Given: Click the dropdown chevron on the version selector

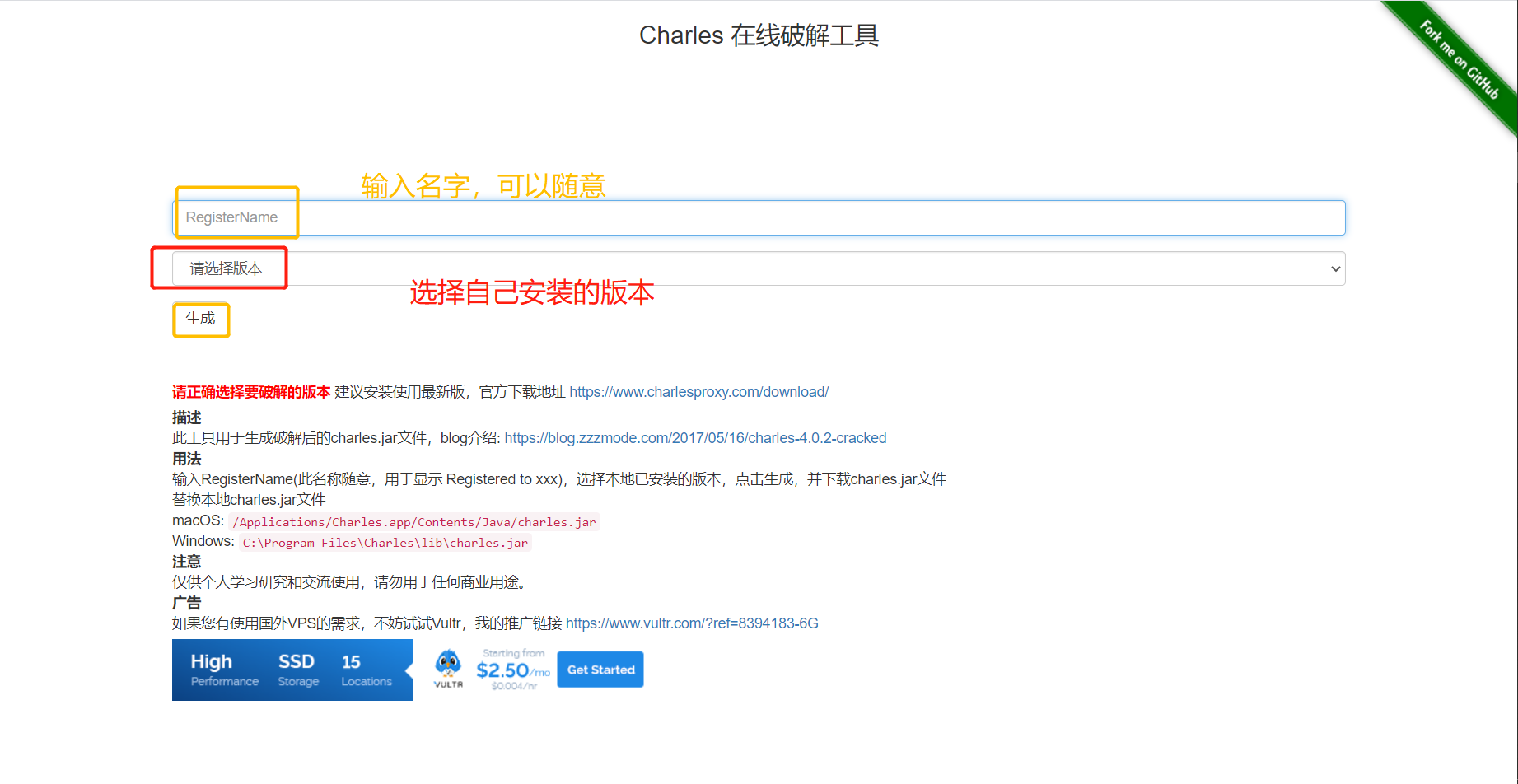Looking at the screenshot, I should pyautogui.click(x=1335, y=268).
